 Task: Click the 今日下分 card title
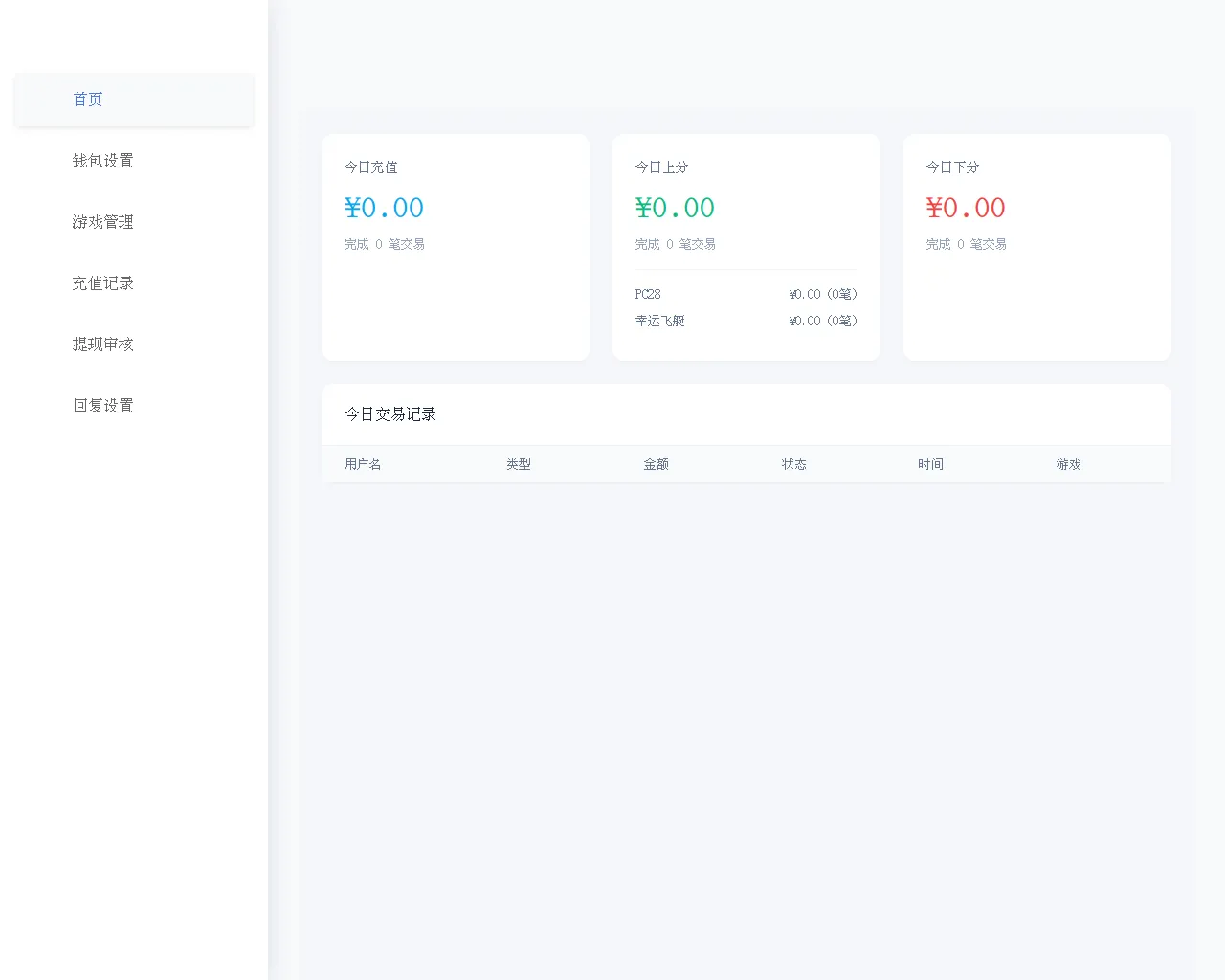[953, 167]
